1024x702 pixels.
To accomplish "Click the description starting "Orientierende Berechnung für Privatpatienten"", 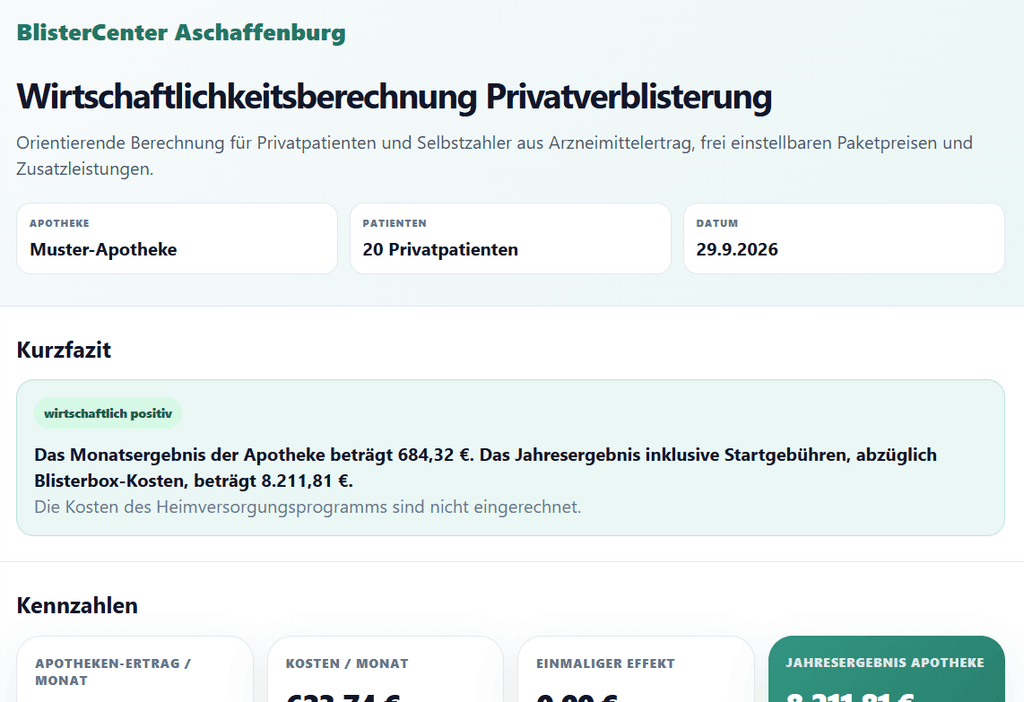I will point(494,155).
